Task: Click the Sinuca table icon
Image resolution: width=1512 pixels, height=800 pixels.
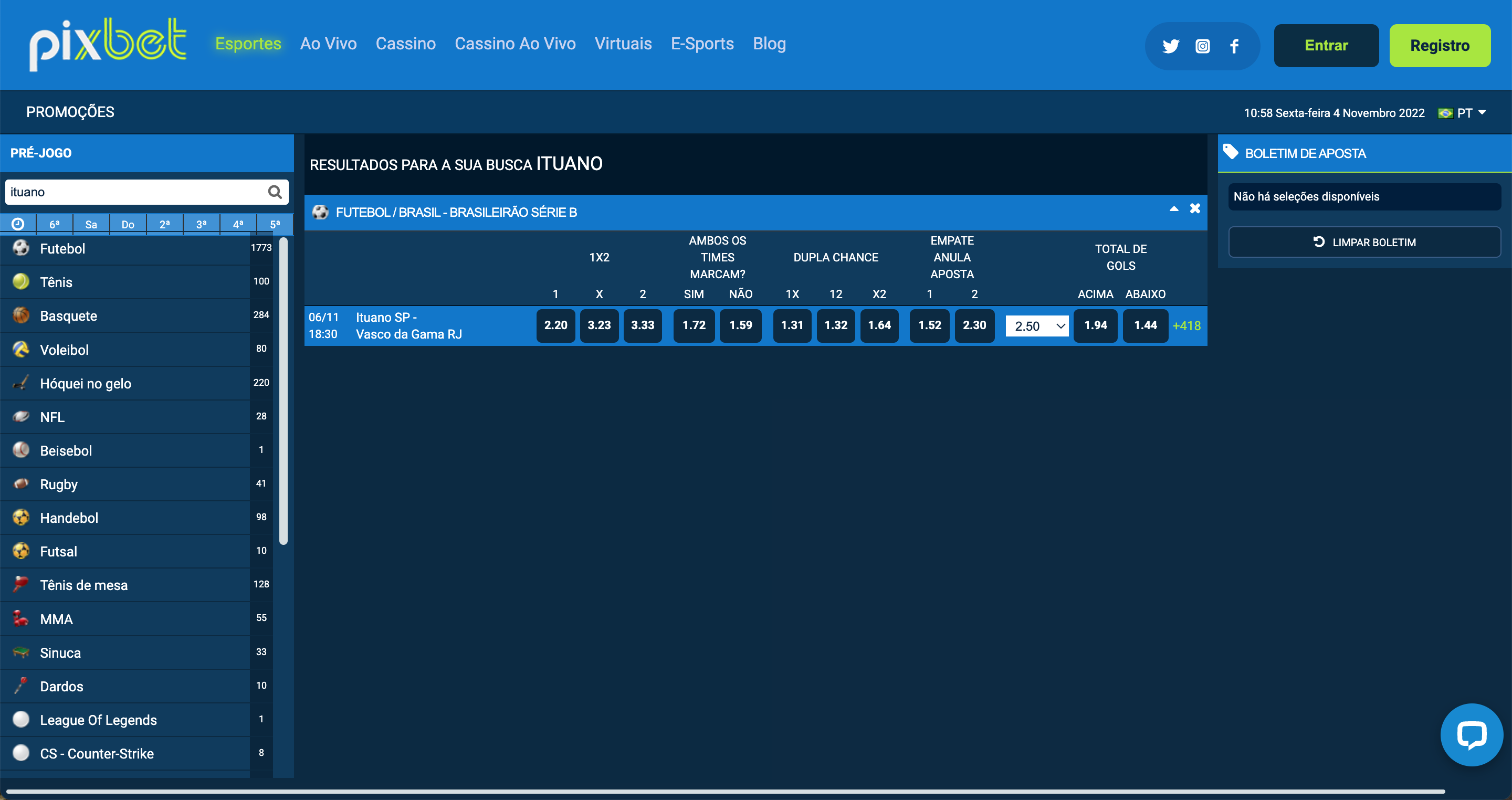Action: [x=20, y=652]
